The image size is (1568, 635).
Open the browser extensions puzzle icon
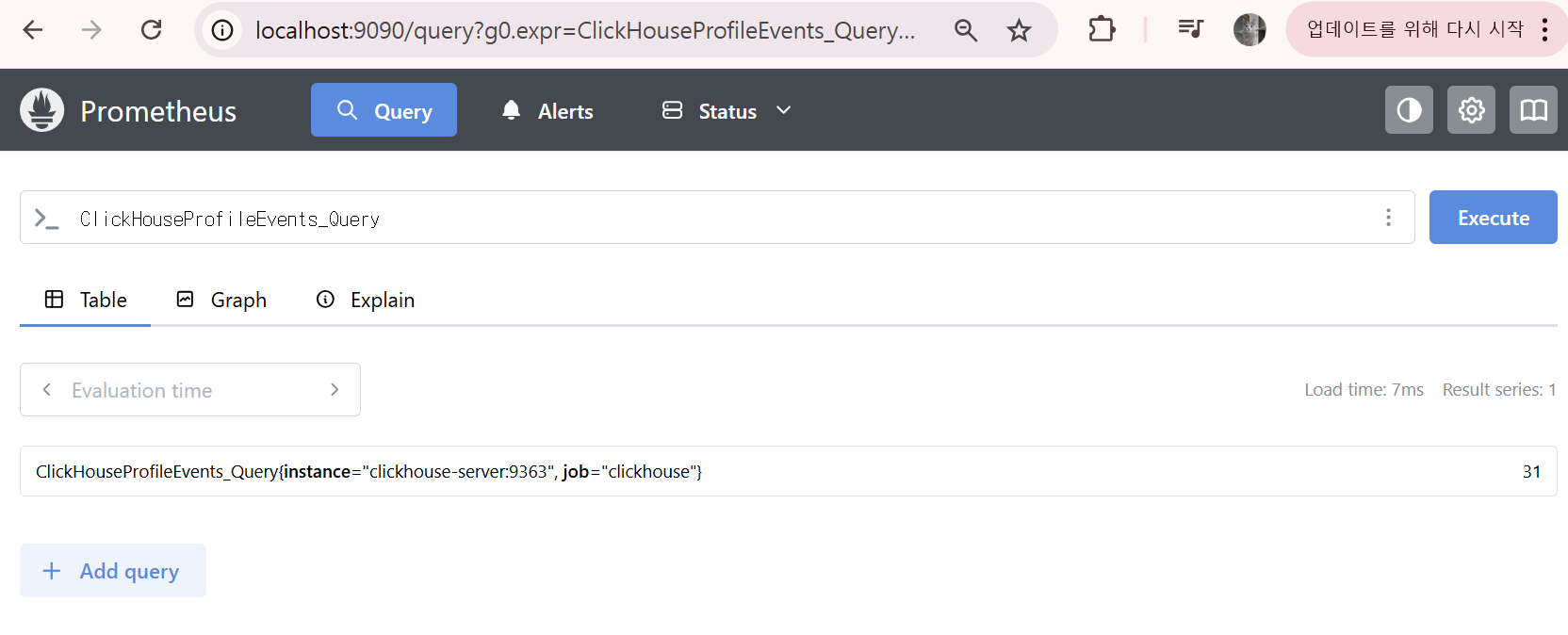[x=1101, y=30]
